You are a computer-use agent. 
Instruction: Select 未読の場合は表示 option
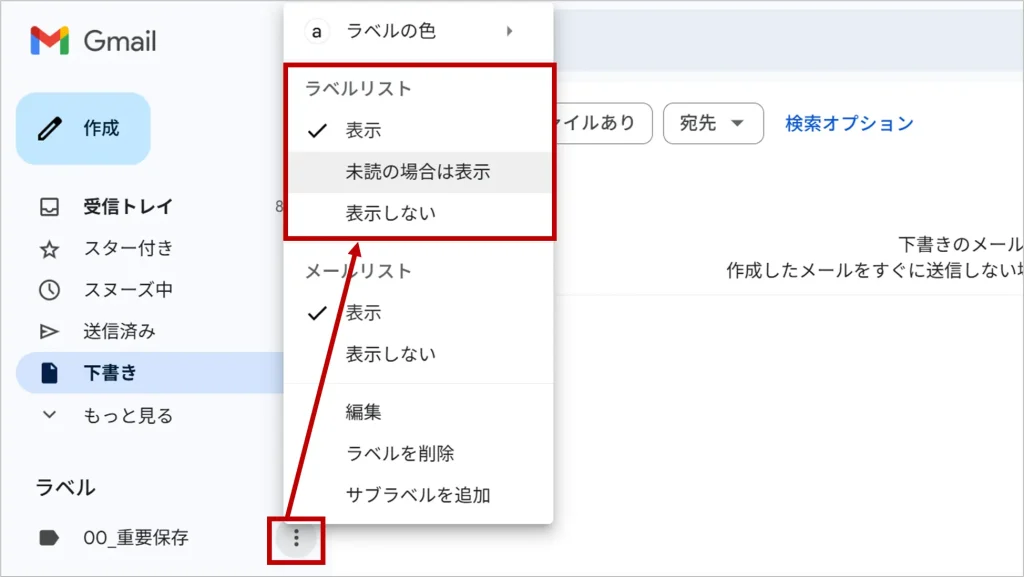(x=418, y=172)
